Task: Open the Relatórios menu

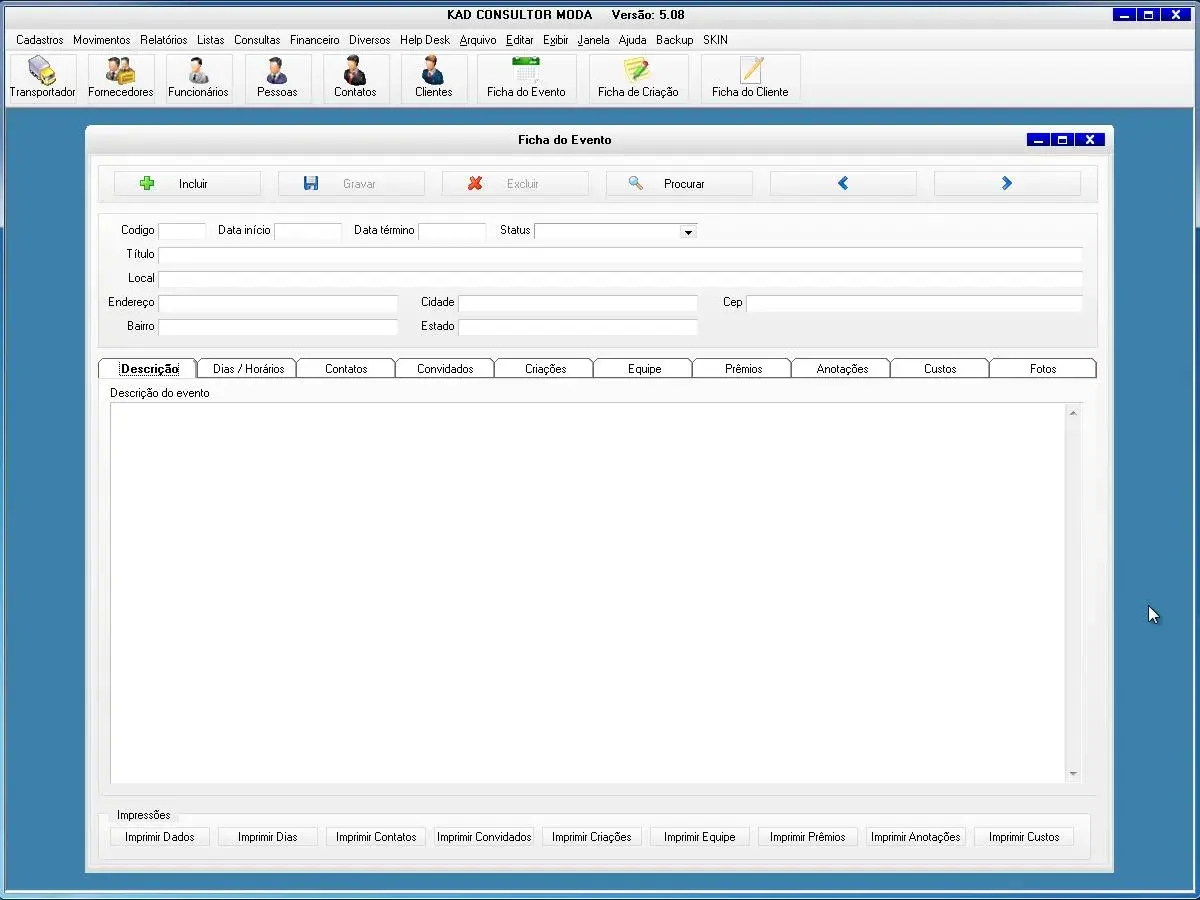Action: (x=163, y=40)
